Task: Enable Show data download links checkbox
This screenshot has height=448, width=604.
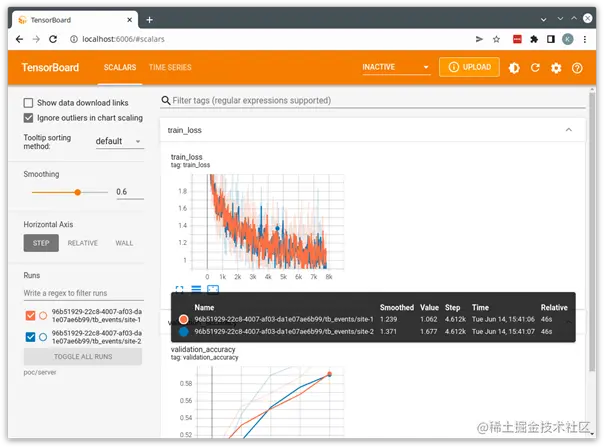Action: 28,103
